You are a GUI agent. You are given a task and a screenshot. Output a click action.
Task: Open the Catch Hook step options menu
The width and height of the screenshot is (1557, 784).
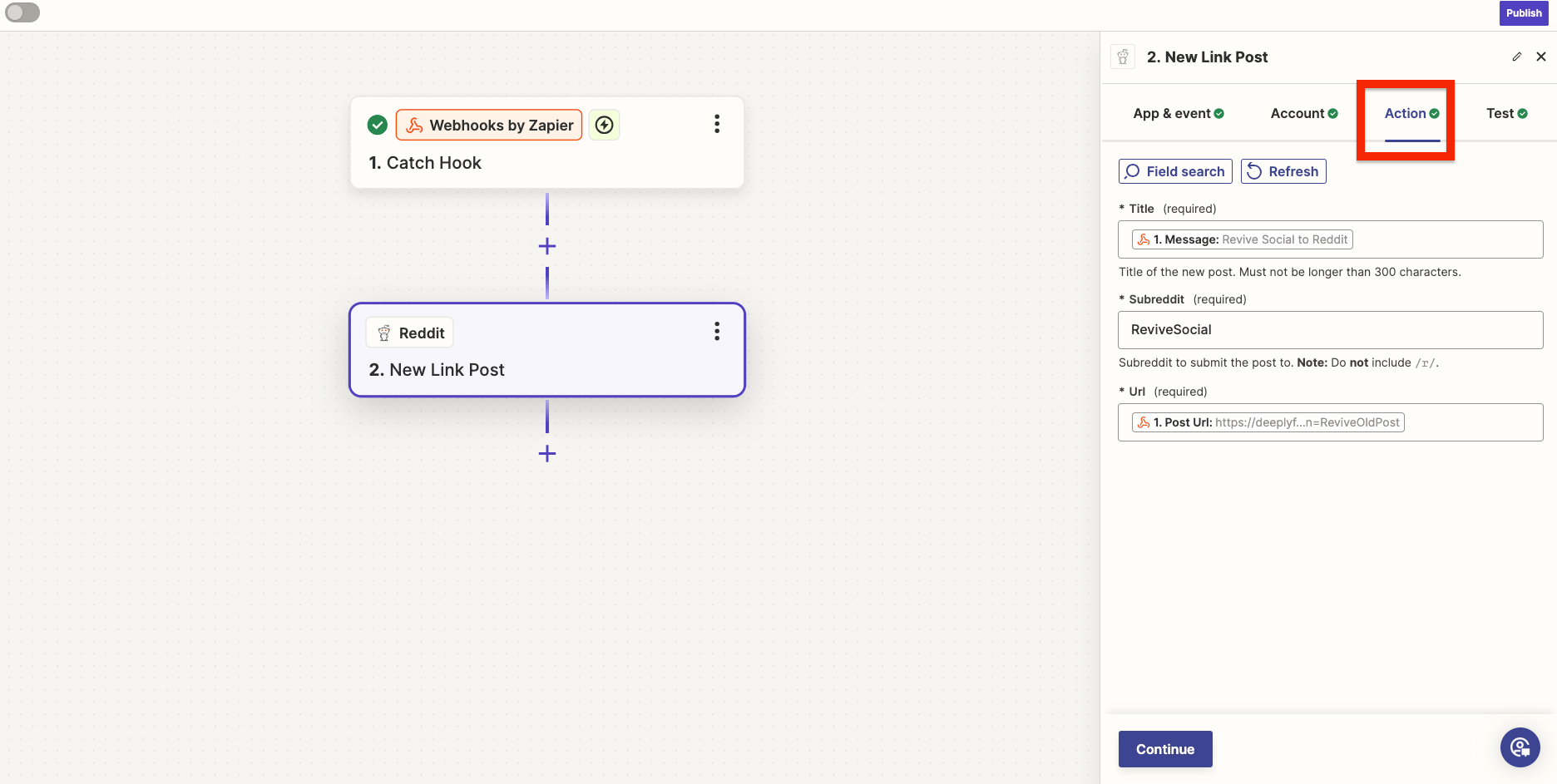716,125
